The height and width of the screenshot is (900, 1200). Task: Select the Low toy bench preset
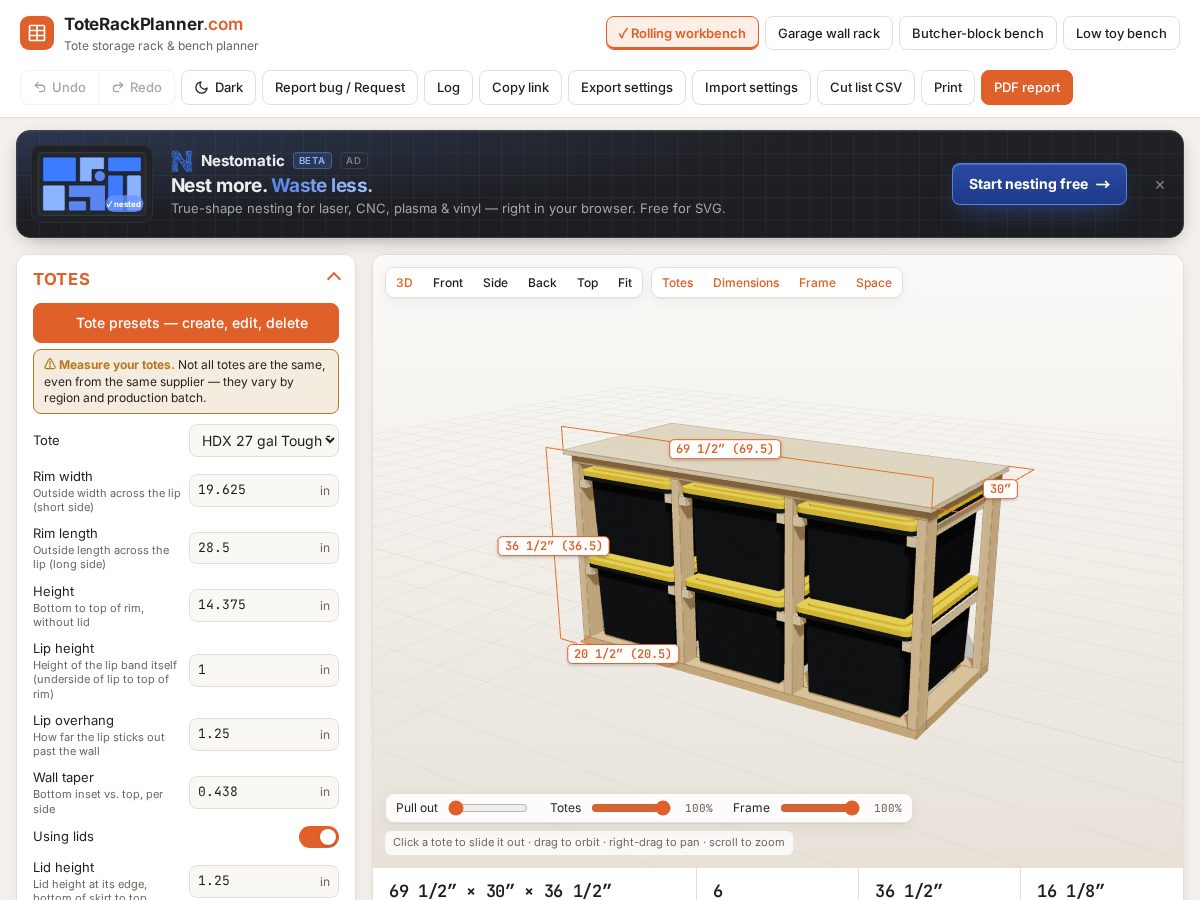(x=1121, y=33)
